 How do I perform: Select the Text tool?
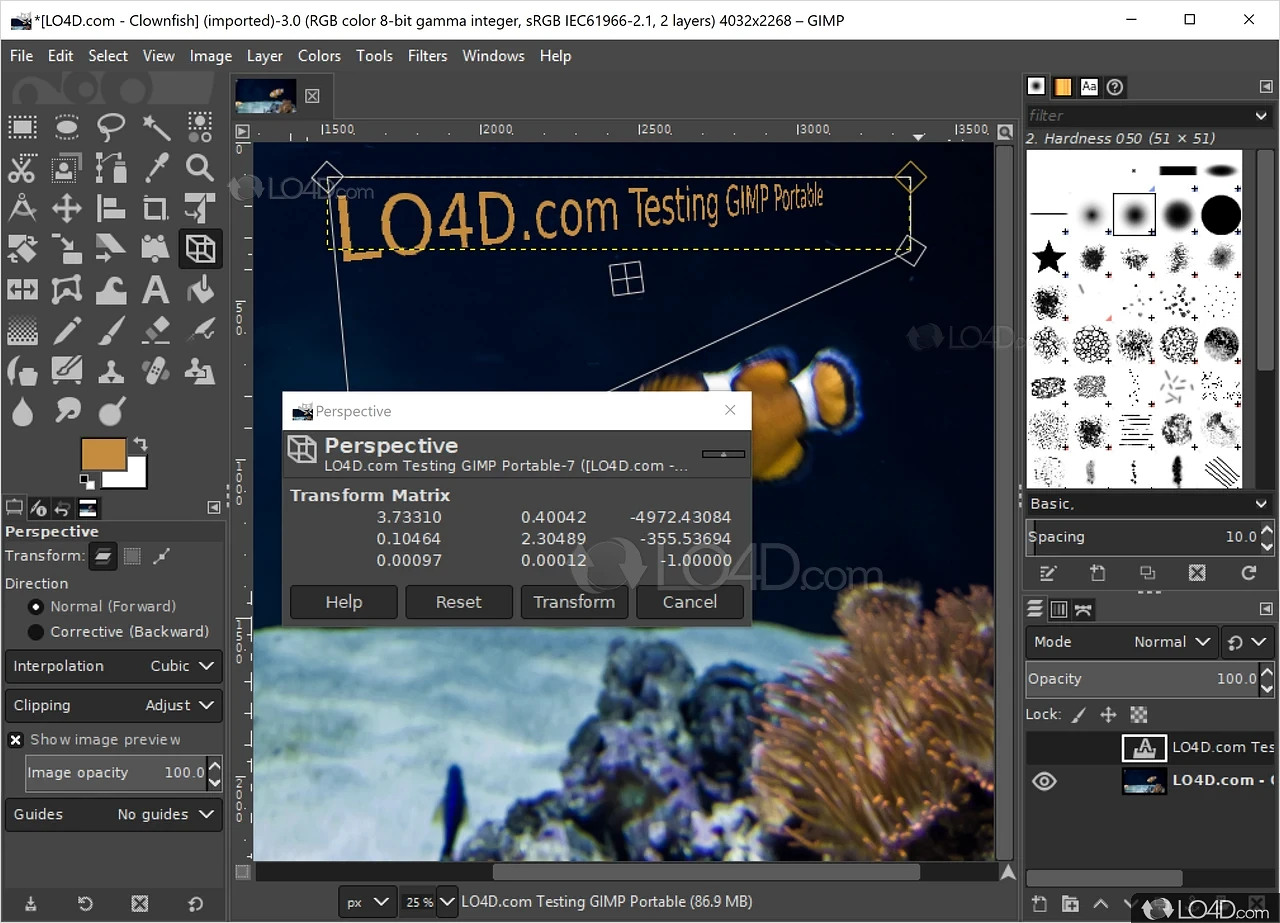[156, 290]
